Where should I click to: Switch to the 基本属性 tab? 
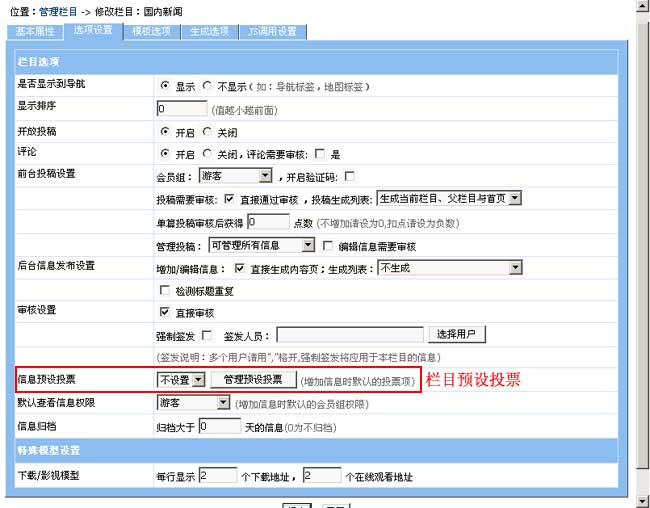[x=38, y=32]
